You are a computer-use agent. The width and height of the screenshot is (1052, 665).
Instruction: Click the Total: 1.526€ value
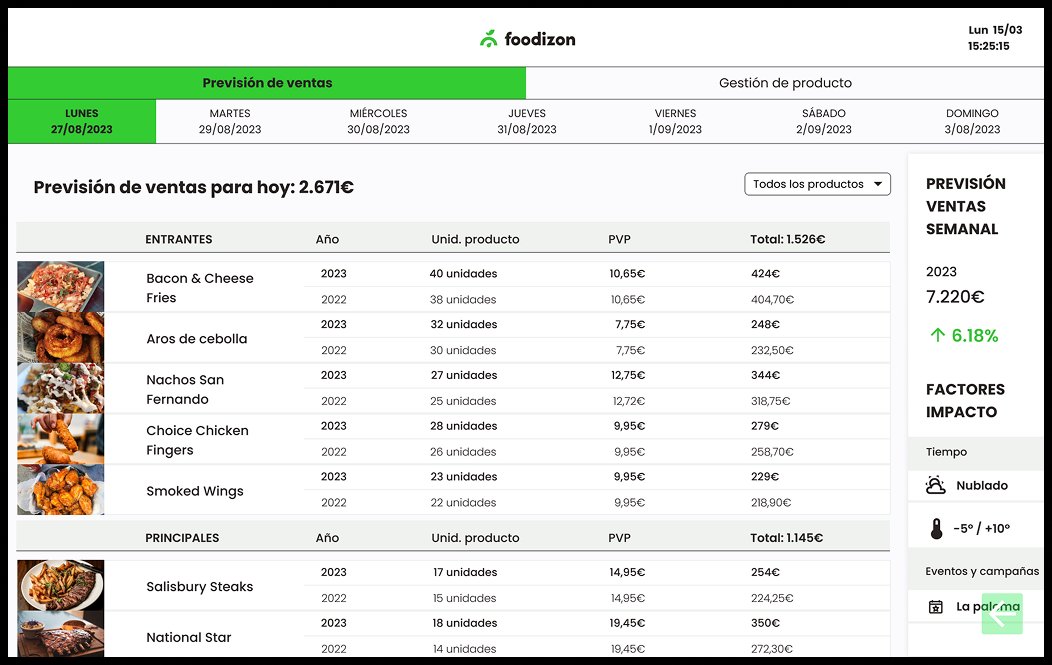[x=788, y=239]
